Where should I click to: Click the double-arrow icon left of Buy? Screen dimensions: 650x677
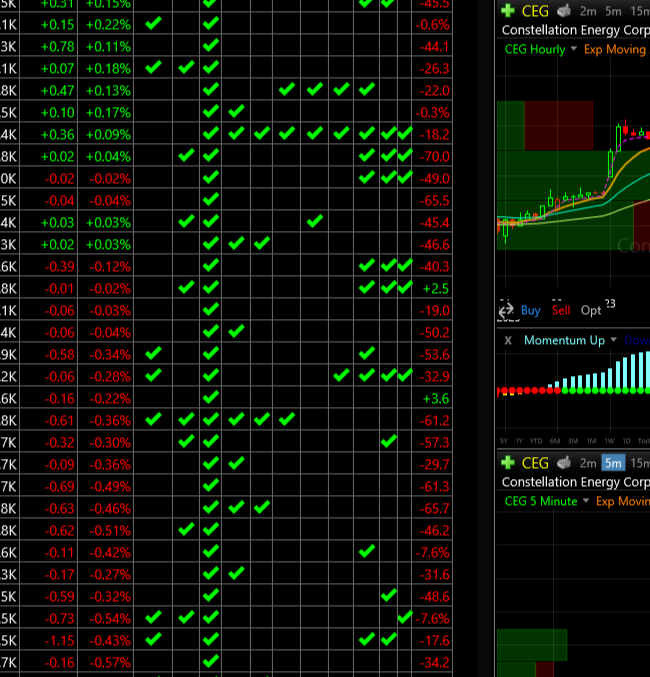pos(506,310)
